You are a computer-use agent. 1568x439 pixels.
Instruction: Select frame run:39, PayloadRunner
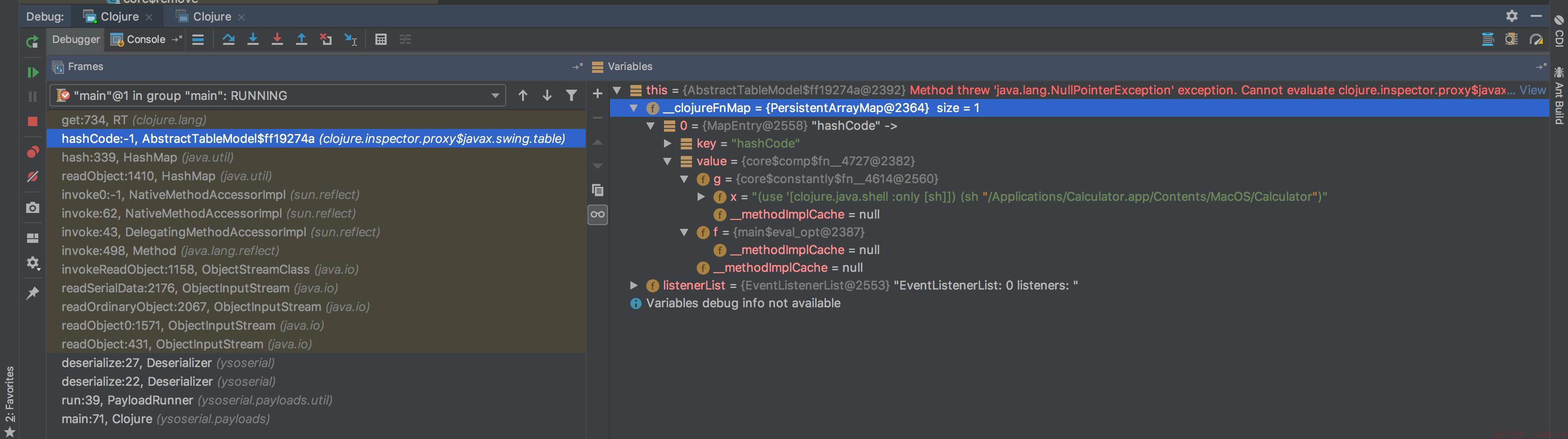(316, 401)
